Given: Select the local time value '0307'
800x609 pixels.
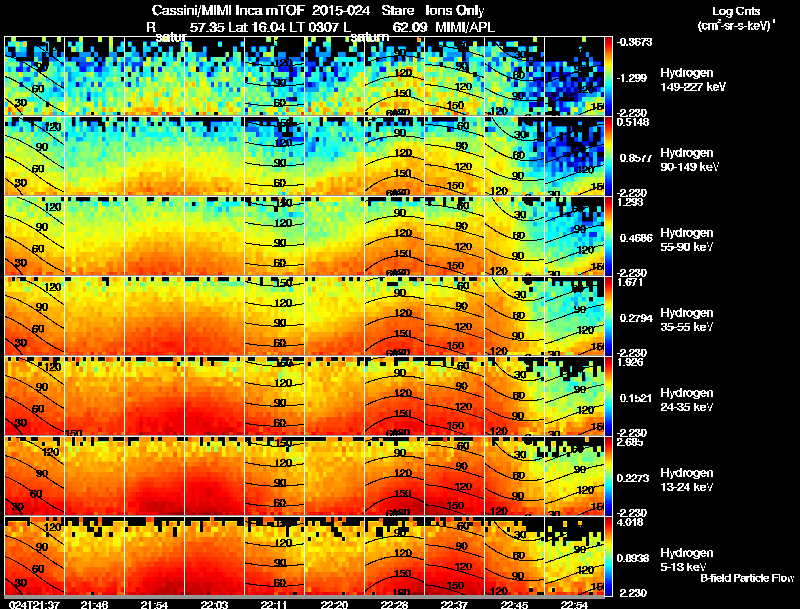Looking at the screenshot, I should [324, 27].
